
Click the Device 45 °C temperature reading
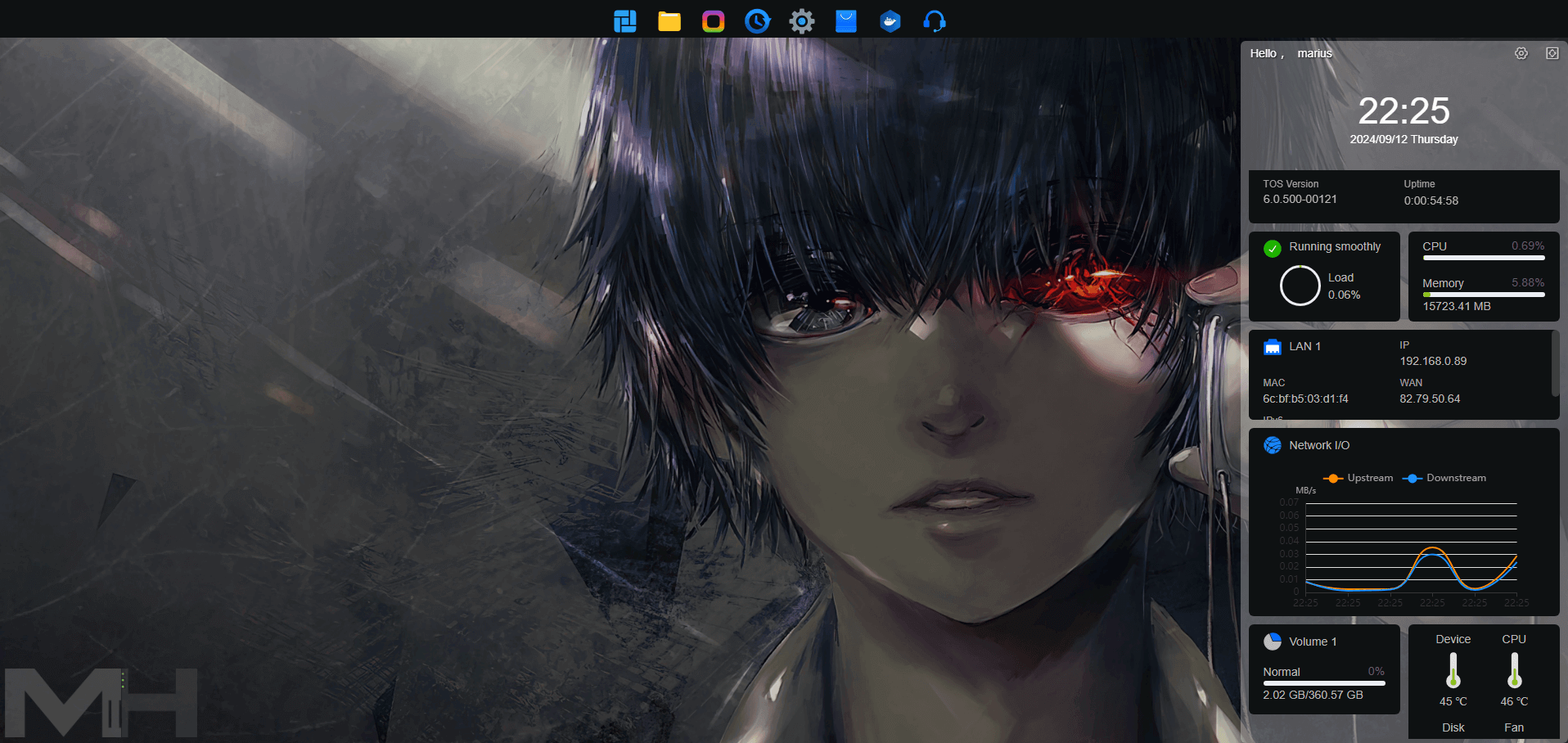click(x=1453, y=701)
